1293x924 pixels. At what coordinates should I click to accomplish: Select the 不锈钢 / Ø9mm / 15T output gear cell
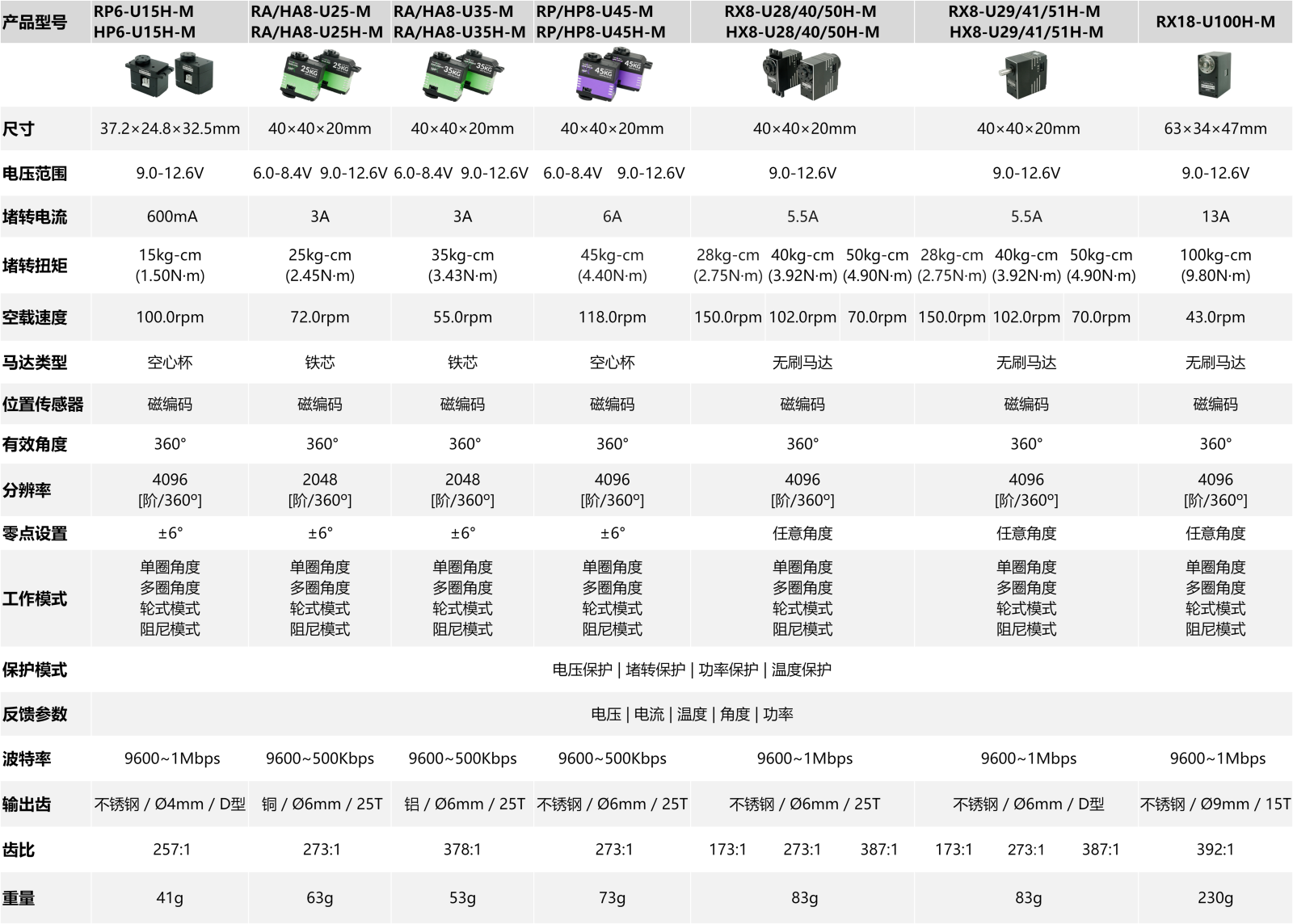tap(1215, 804)
